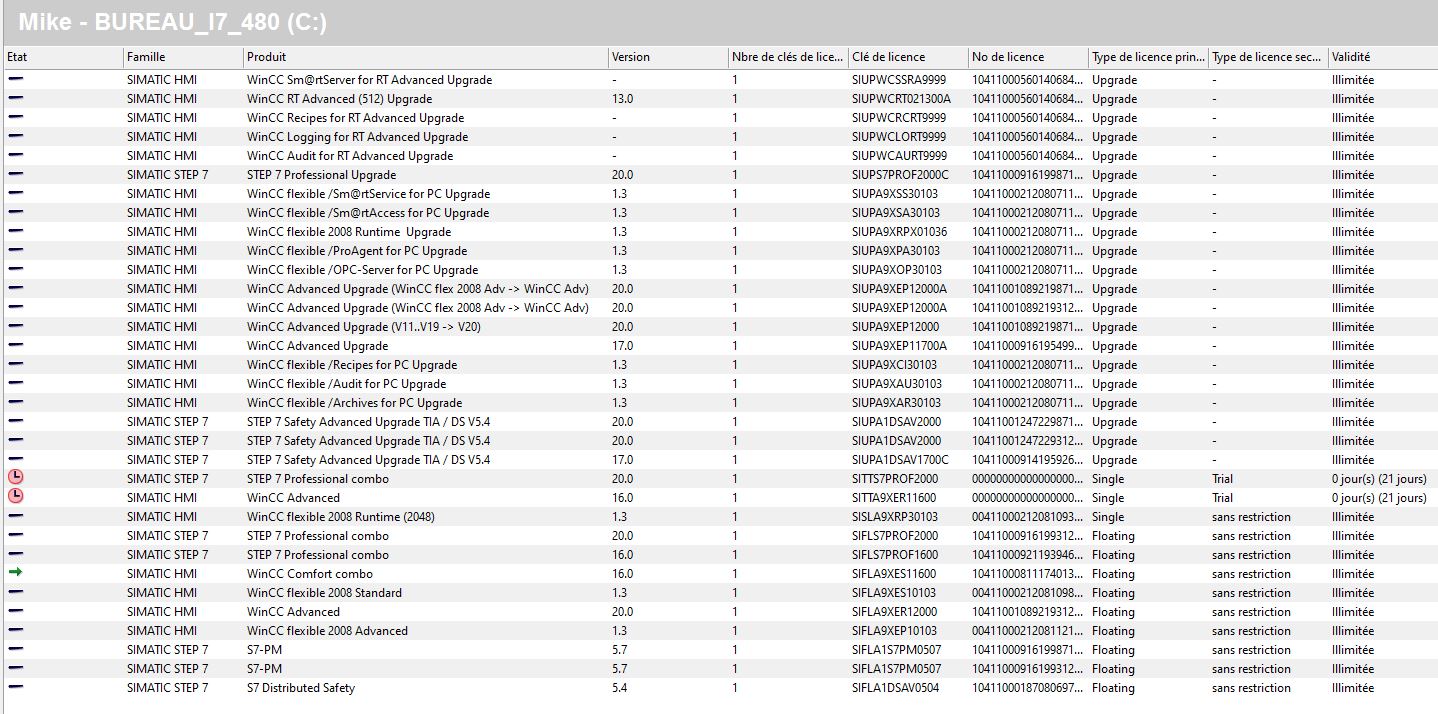Click status dash icon for WinCC Sm@rtServer row
The width and height of the screenshot is (1438, 714).
point(15,79)
